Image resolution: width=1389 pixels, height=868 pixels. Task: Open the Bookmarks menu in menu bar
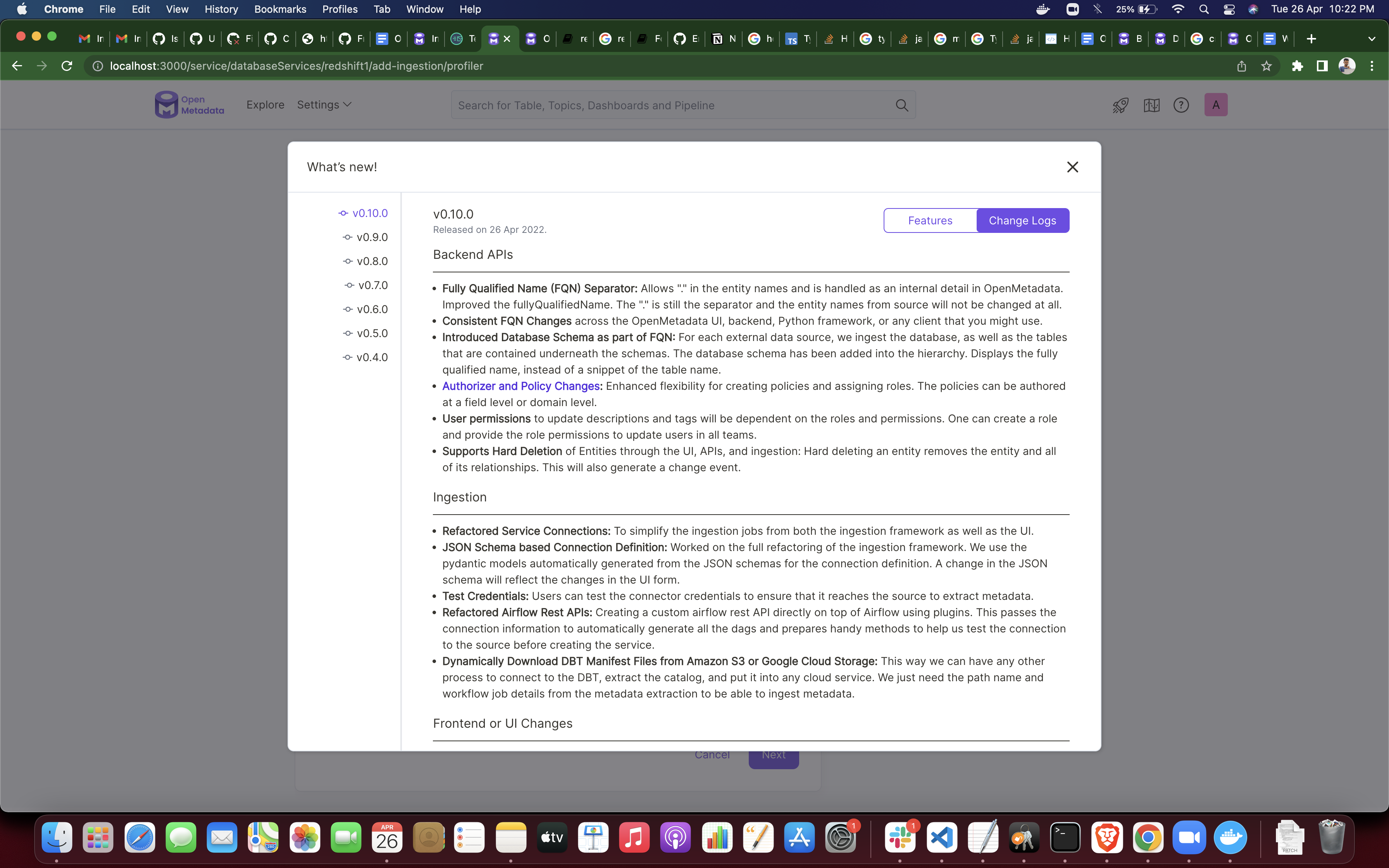click(x=280, y=9)
